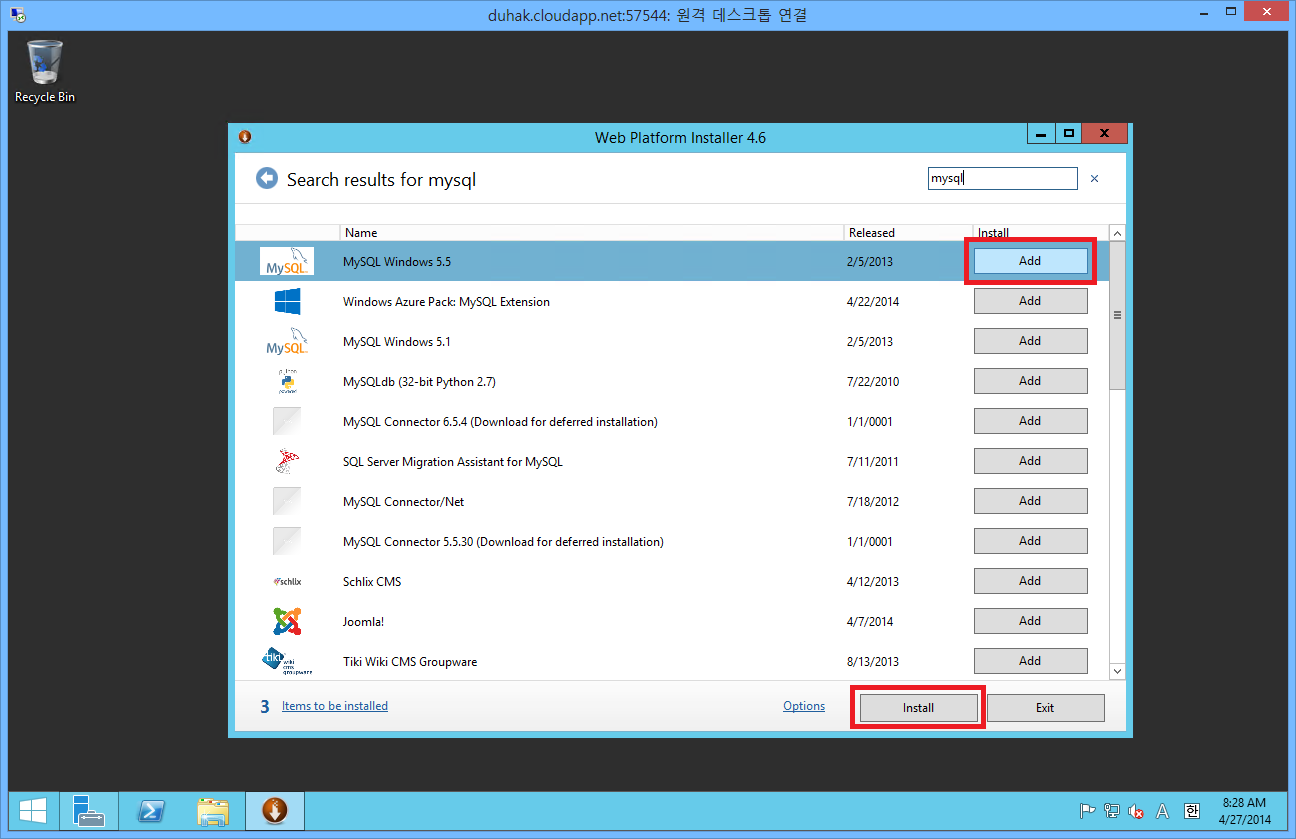Open Server Manager from the taskbar
Image resolution: width=1296 pixels, height=839 pixels.
(x=89, y=811)
